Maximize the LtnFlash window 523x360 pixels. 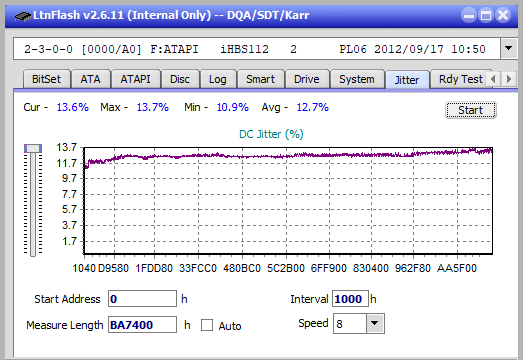click(x=486, y=15)
